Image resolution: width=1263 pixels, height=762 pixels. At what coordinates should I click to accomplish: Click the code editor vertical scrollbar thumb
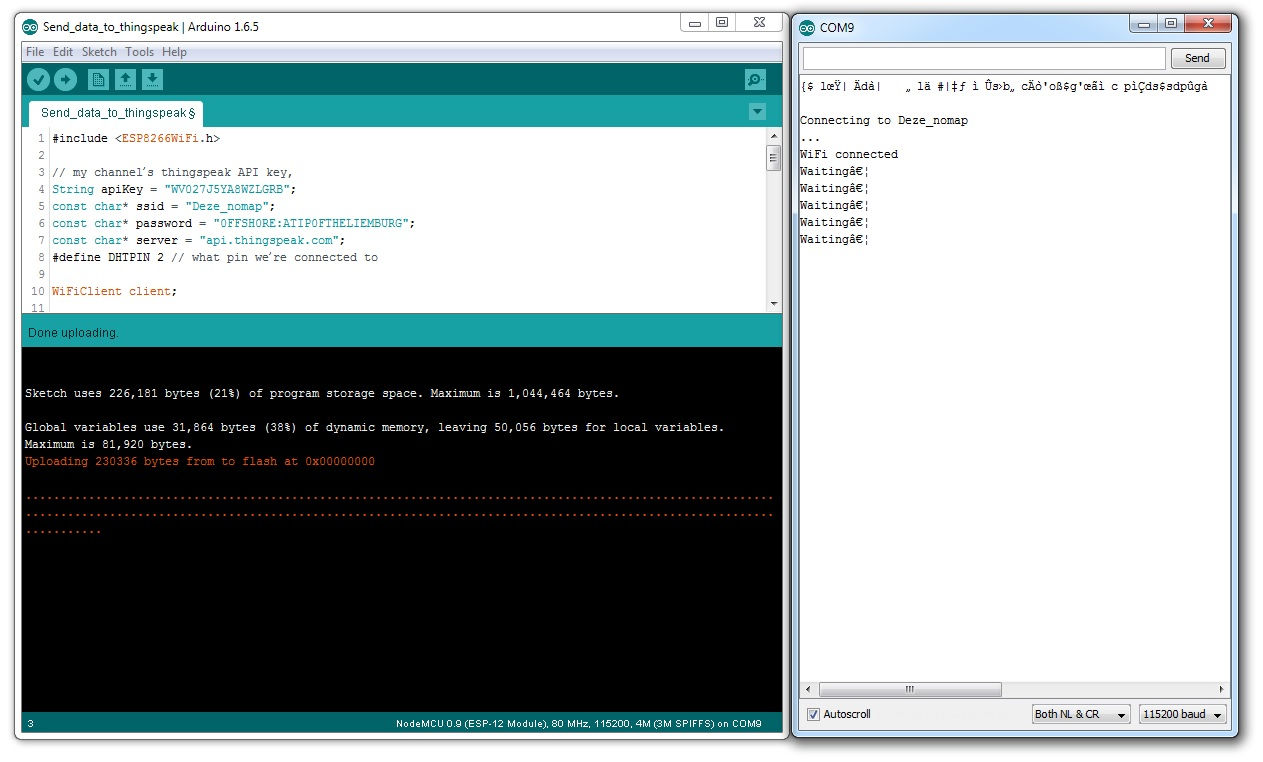coord(773,158)
